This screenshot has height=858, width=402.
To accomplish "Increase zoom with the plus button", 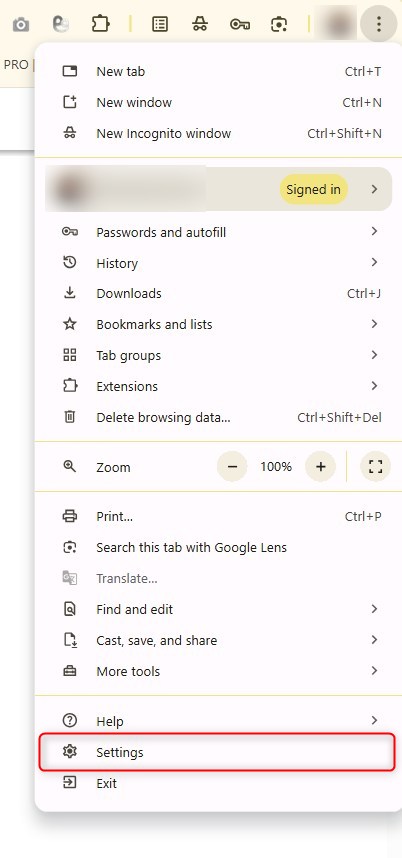I will click(321, 467).
